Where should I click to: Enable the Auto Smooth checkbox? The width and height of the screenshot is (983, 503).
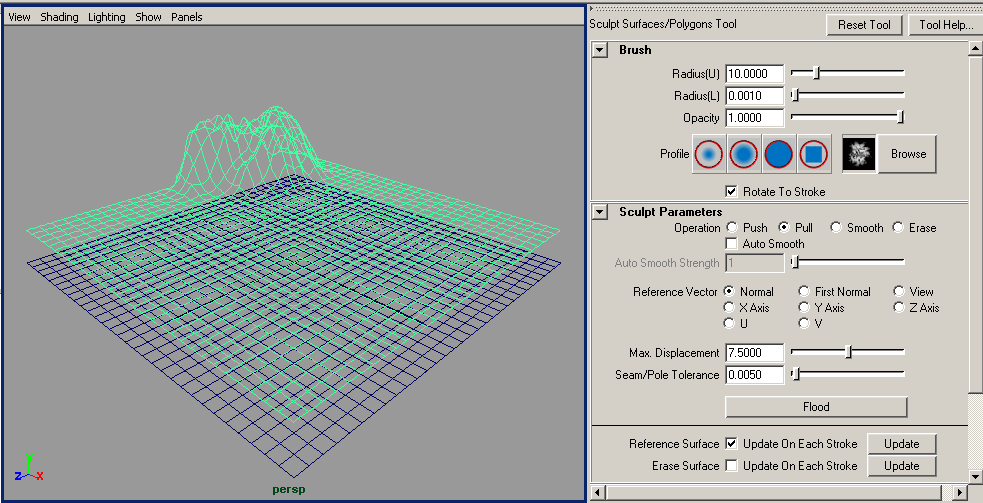[732, 243]
